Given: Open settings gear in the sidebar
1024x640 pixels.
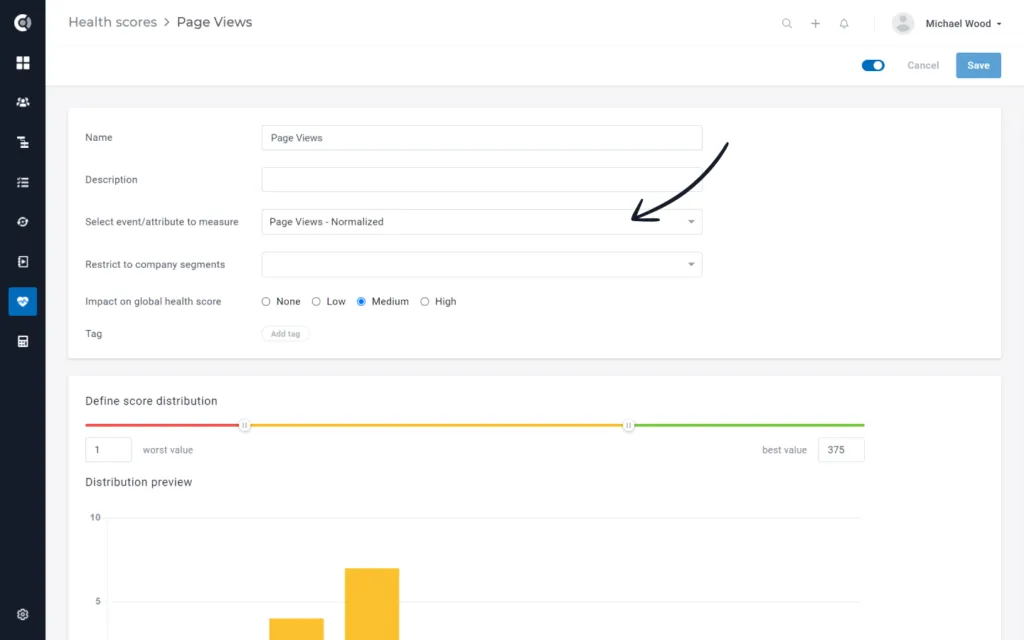Looking at the screenshot, I should (23, 615).
